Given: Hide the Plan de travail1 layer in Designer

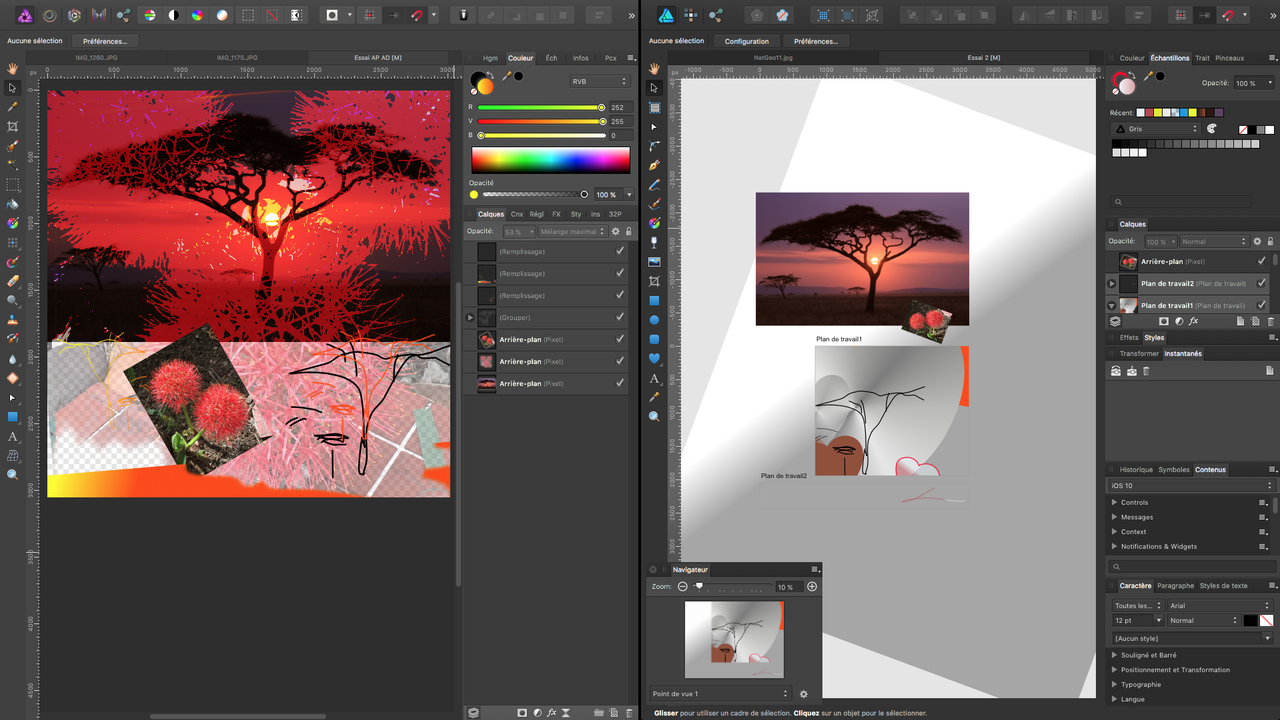Looking at the screenshot, I should coord(1262,305).
